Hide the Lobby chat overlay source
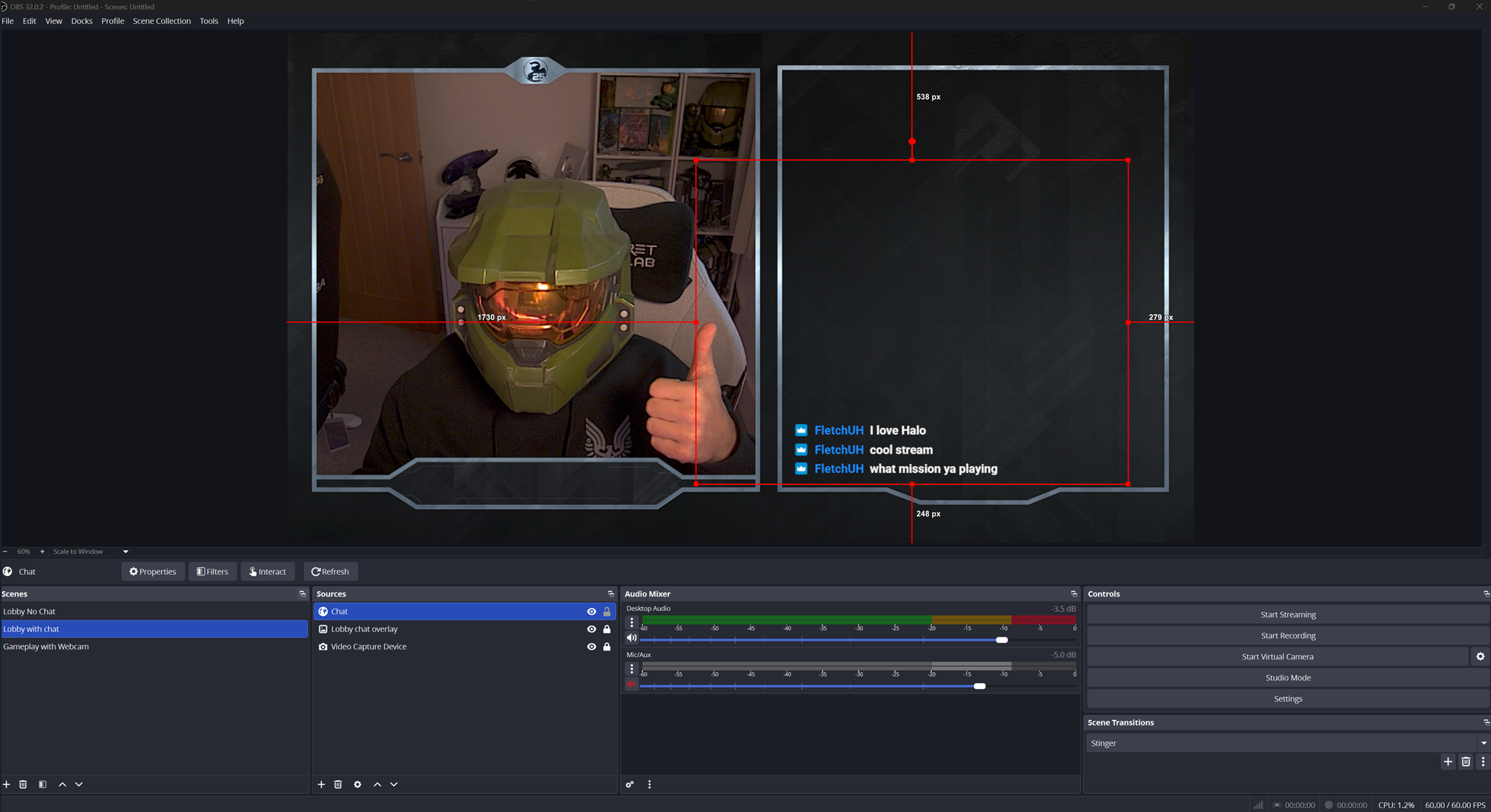This screenshot has height=812, width=1491. pyautogui.click(x=591, y=629)
